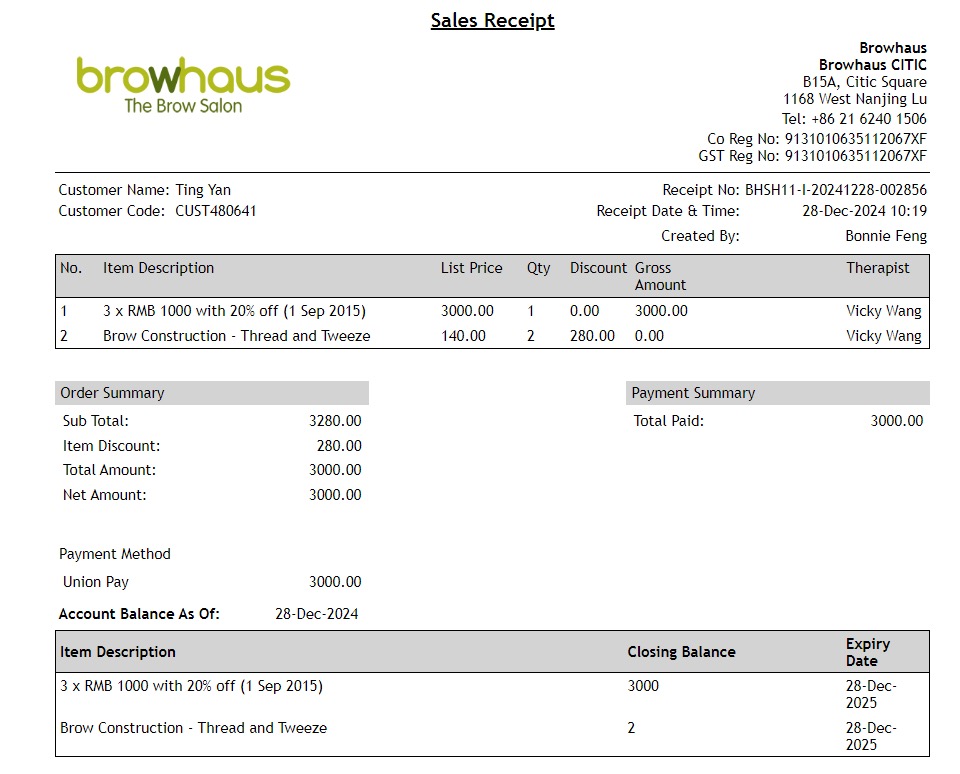Viewport: 960px width, 774px height.
Task: Click the GST Reg No value
Action: coord(855,156)
